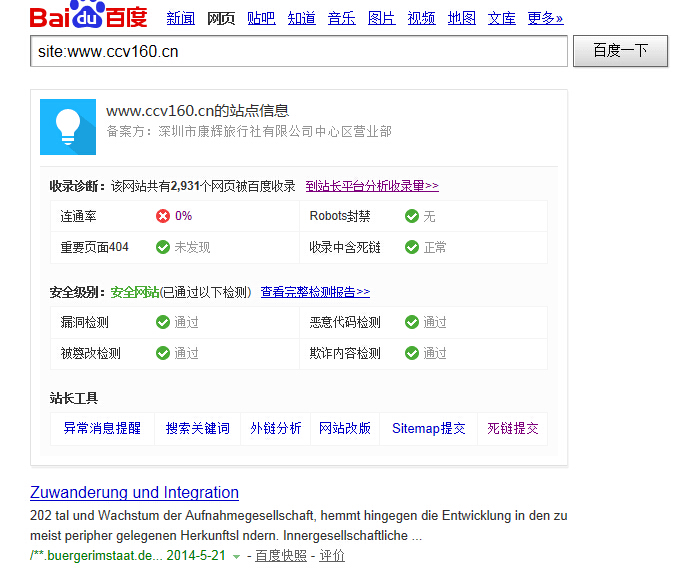
Task: Click green check icon for 漏洞检测
Action: coord(163,322)
